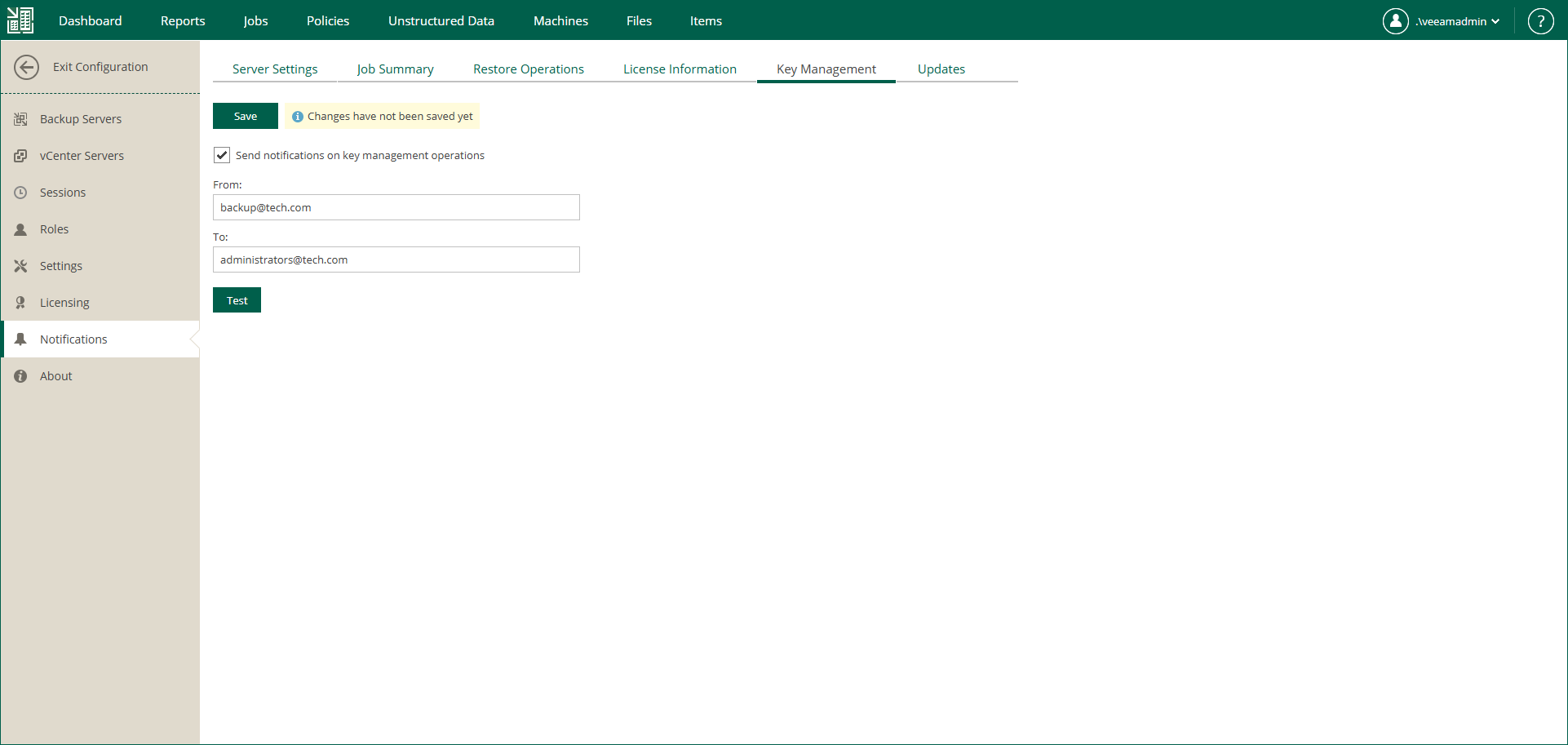Click the unsaved changes info icon

(x=298, y=117)
